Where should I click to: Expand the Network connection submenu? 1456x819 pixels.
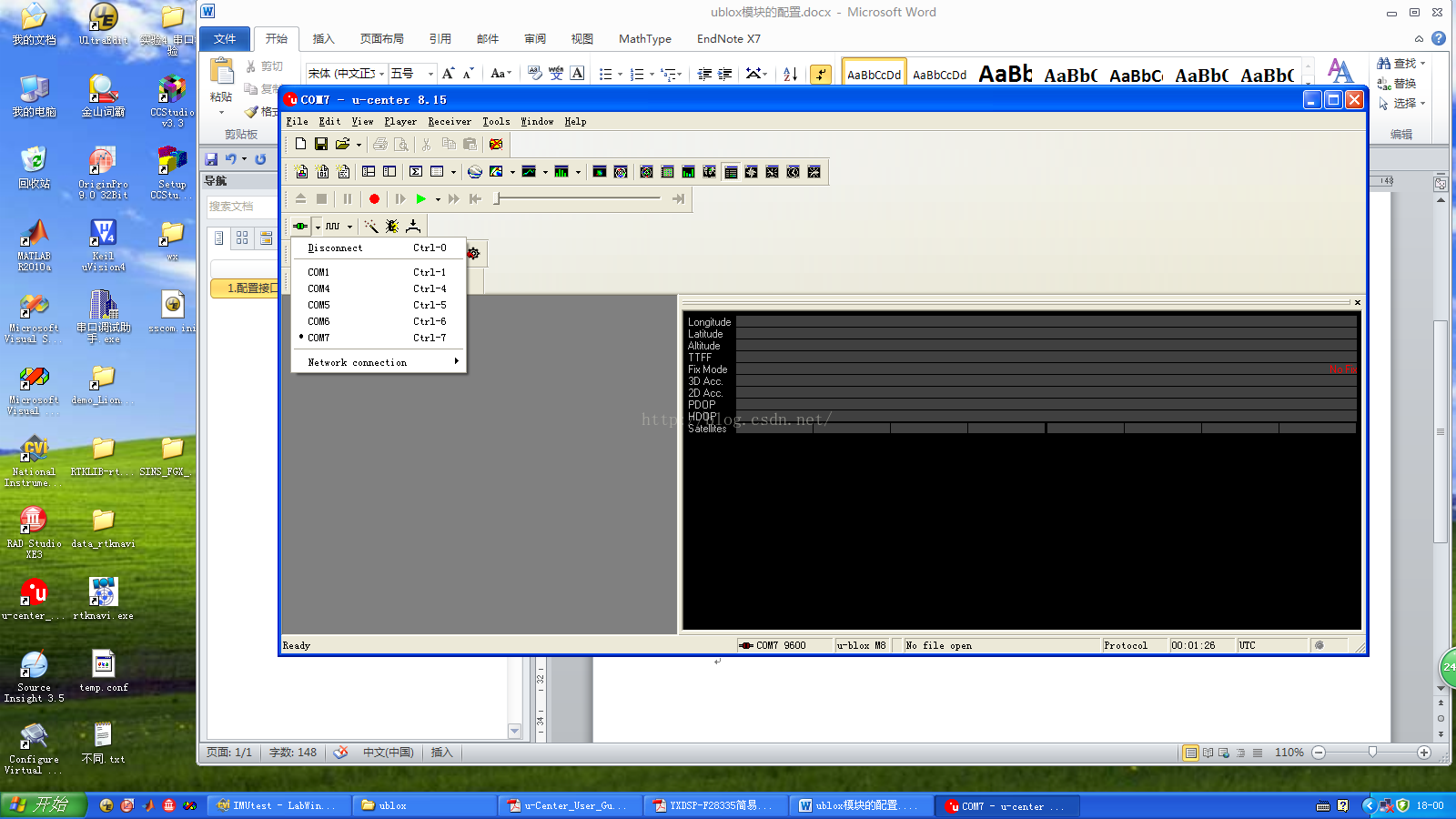click(379, 362)
